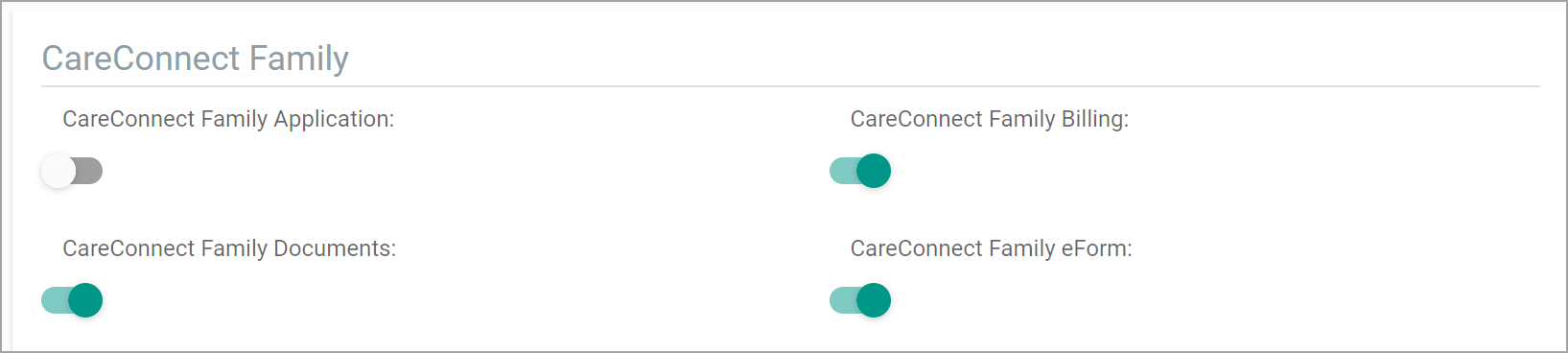1568x353 pixels.
Task: Click light teal track of Billing toggle
Action: pyautogui.click(x=842, y=171)
